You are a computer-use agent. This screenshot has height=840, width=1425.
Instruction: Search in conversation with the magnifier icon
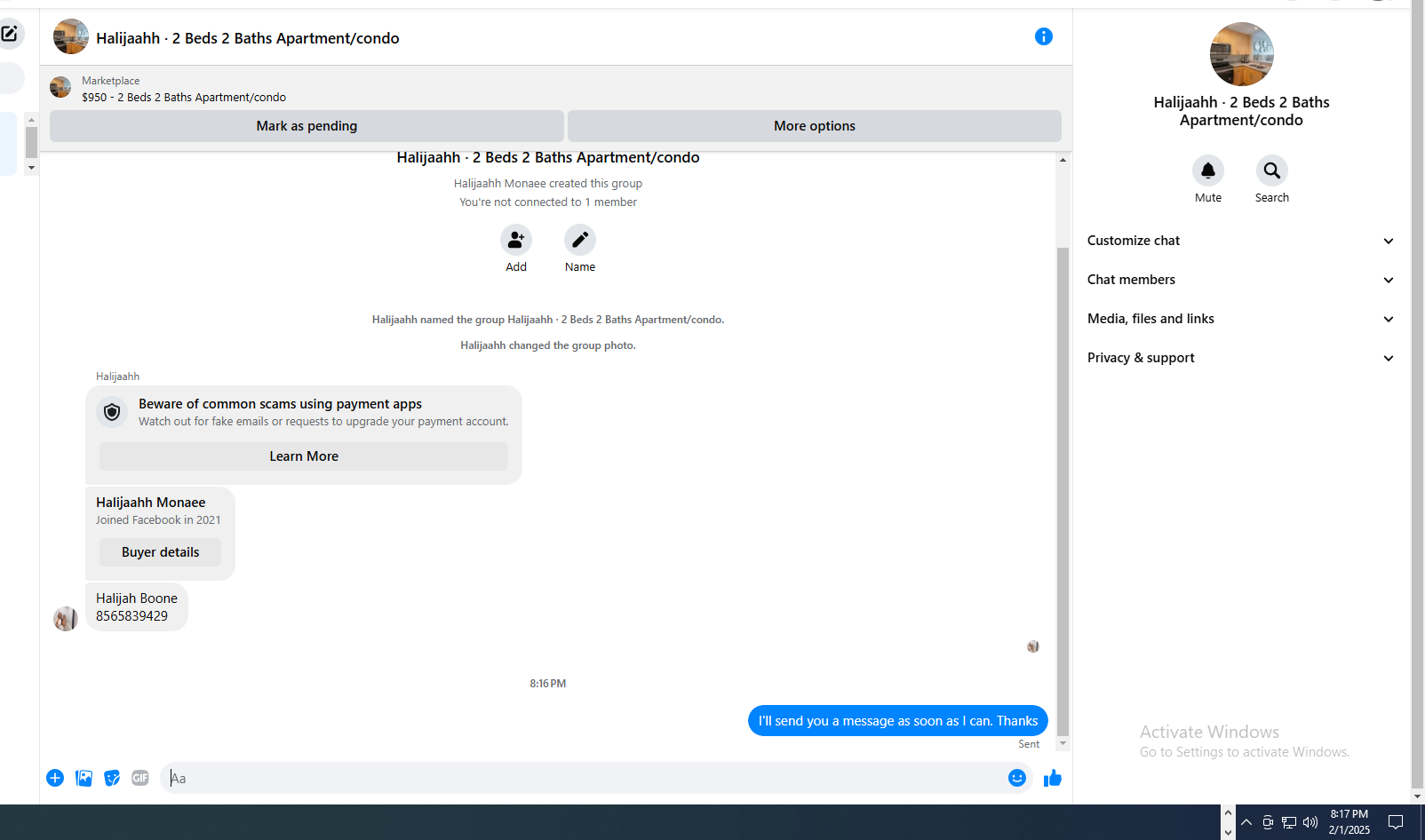(1272, 170)
